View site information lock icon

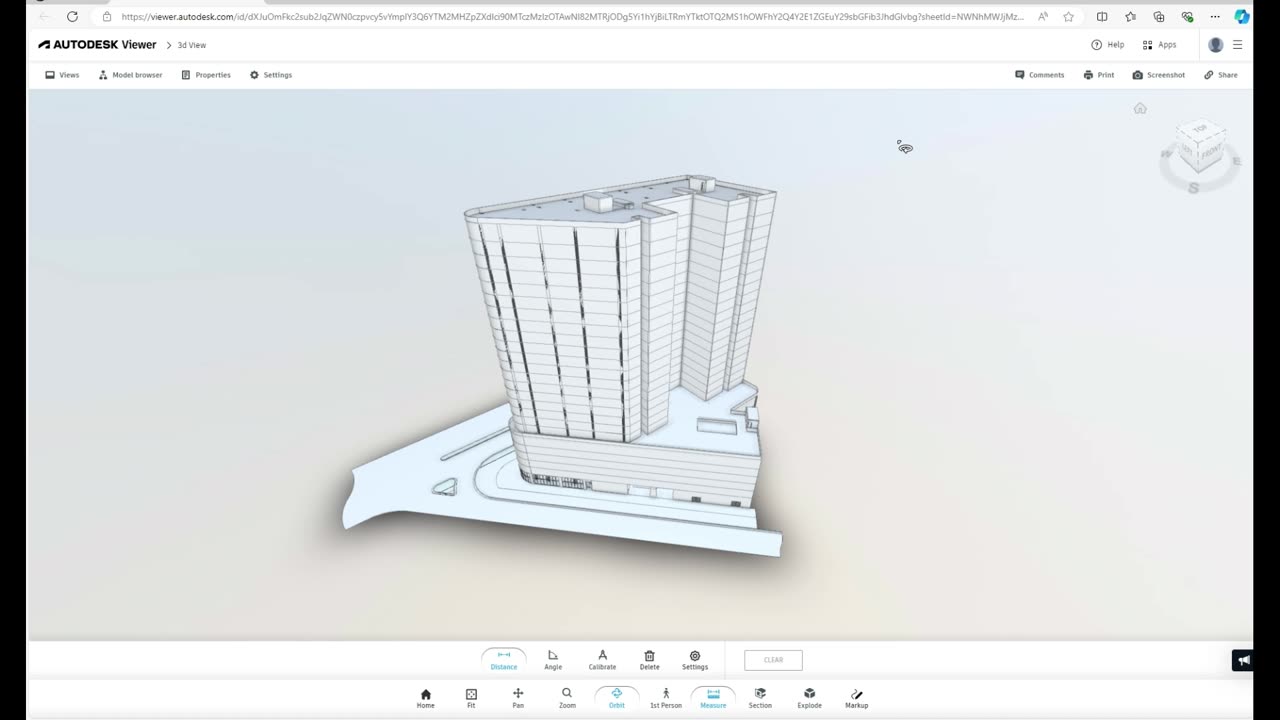tap(107, 16)
